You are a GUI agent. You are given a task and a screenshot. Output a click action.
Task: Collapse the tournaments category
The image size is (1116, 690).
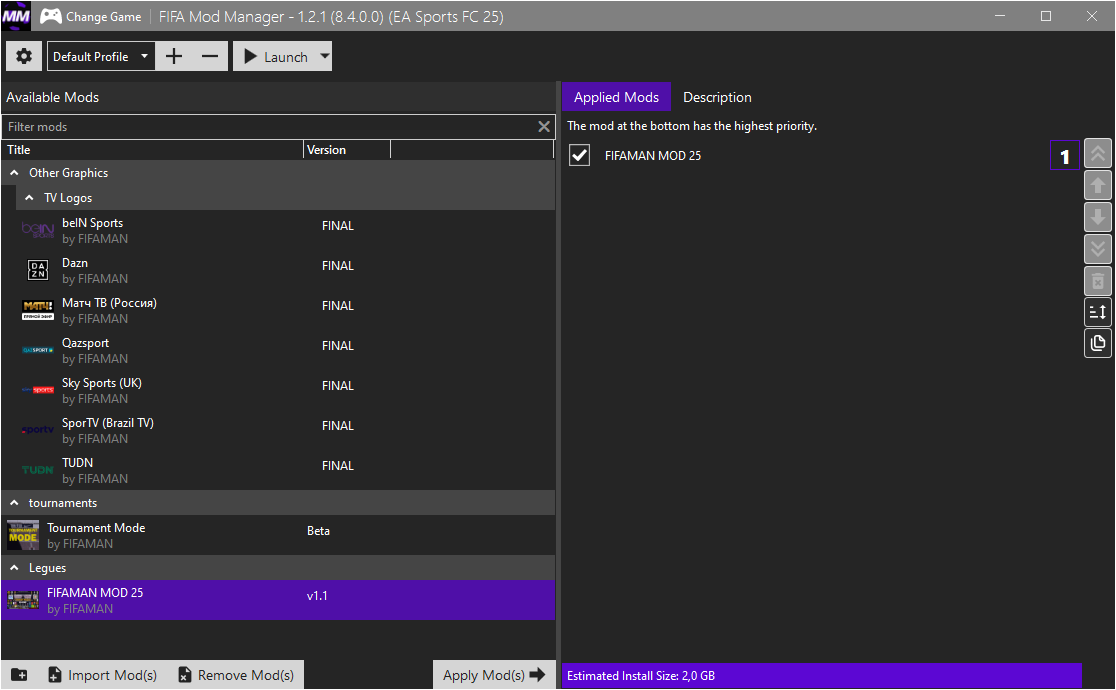(14, 503)
